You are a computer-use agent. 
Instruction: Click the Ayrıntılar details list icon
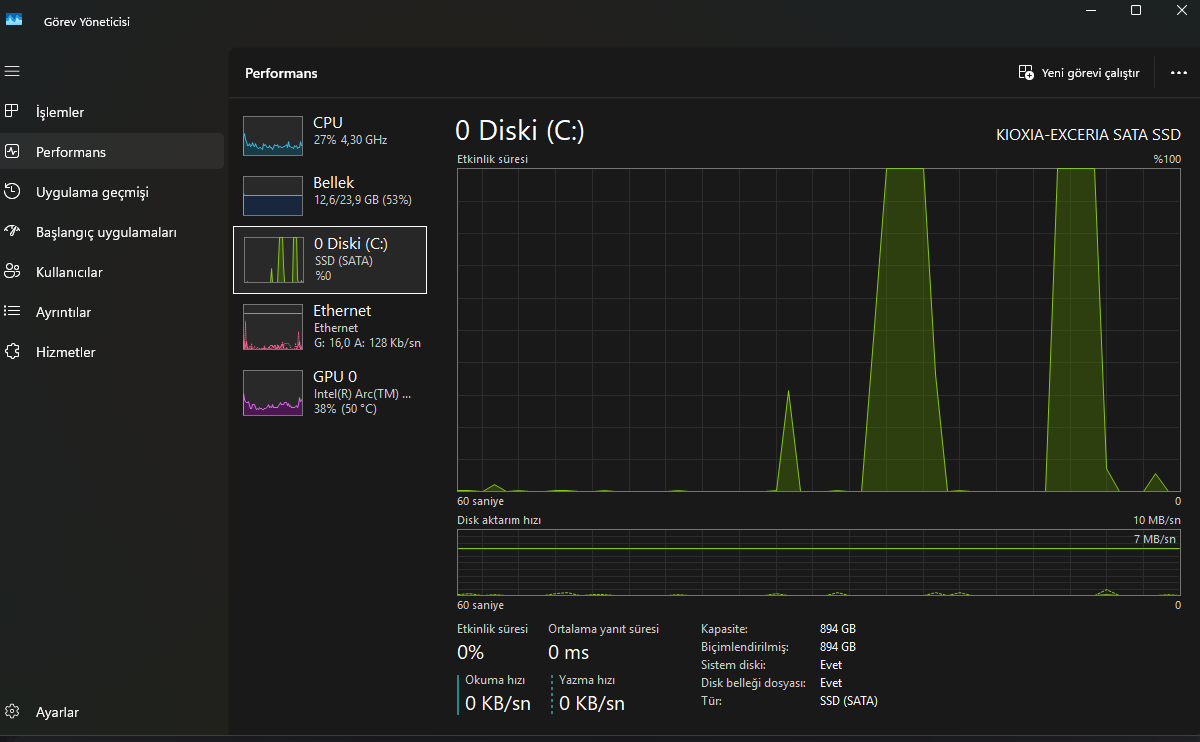12,312
